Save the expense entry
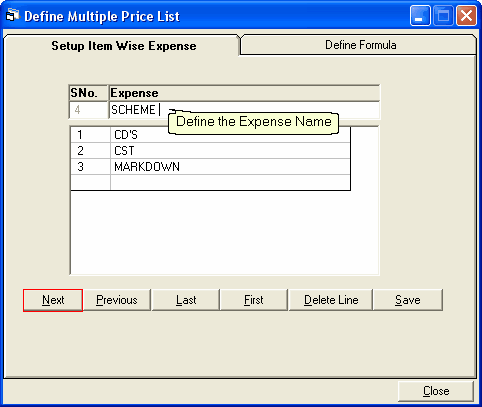This screenshot has width=482, height=407. click(x=408, y=300)
